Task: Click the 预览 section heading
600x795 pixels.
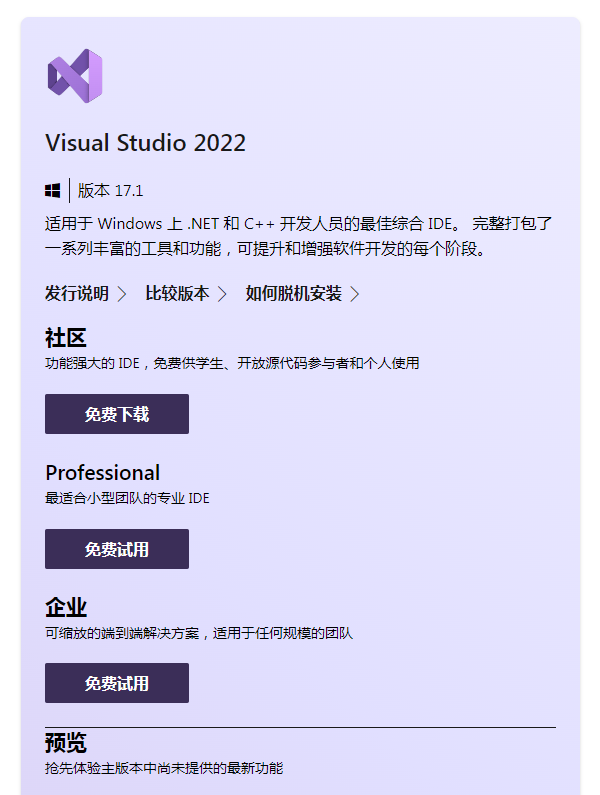Action: (x=66, y=742)
